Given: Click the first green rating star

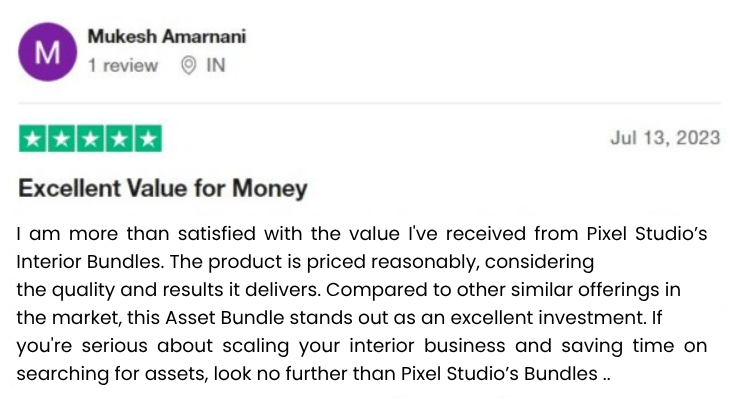Looking at the screenshot, I should [33, 139].
